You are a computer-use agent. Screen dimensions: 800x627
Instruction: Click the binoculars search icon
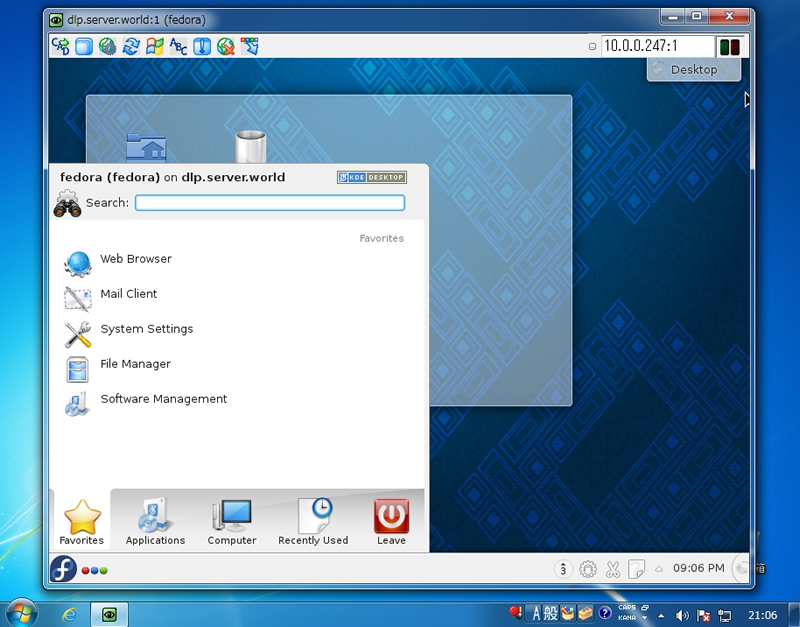(67, 204)
